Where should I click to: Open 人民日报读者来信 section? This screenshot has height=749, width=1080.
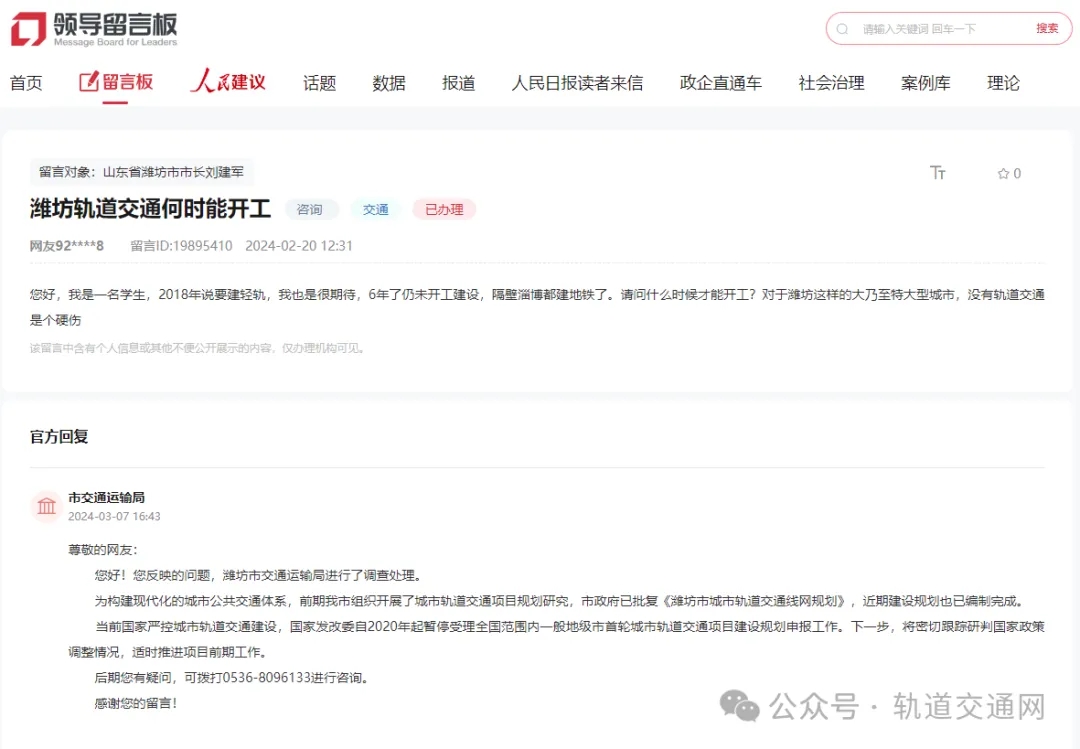577,83
